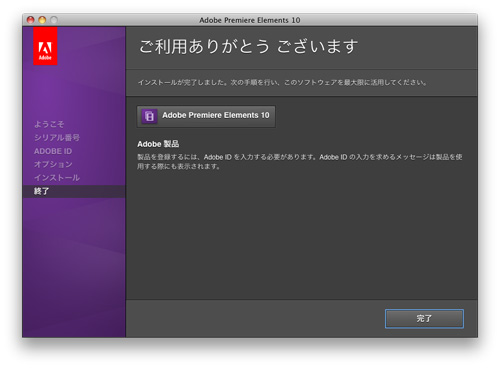The height and width of the screenshot is (368, 500).
Task: Click the ご利用ありがとうございます heading
Action: [248, 46]
